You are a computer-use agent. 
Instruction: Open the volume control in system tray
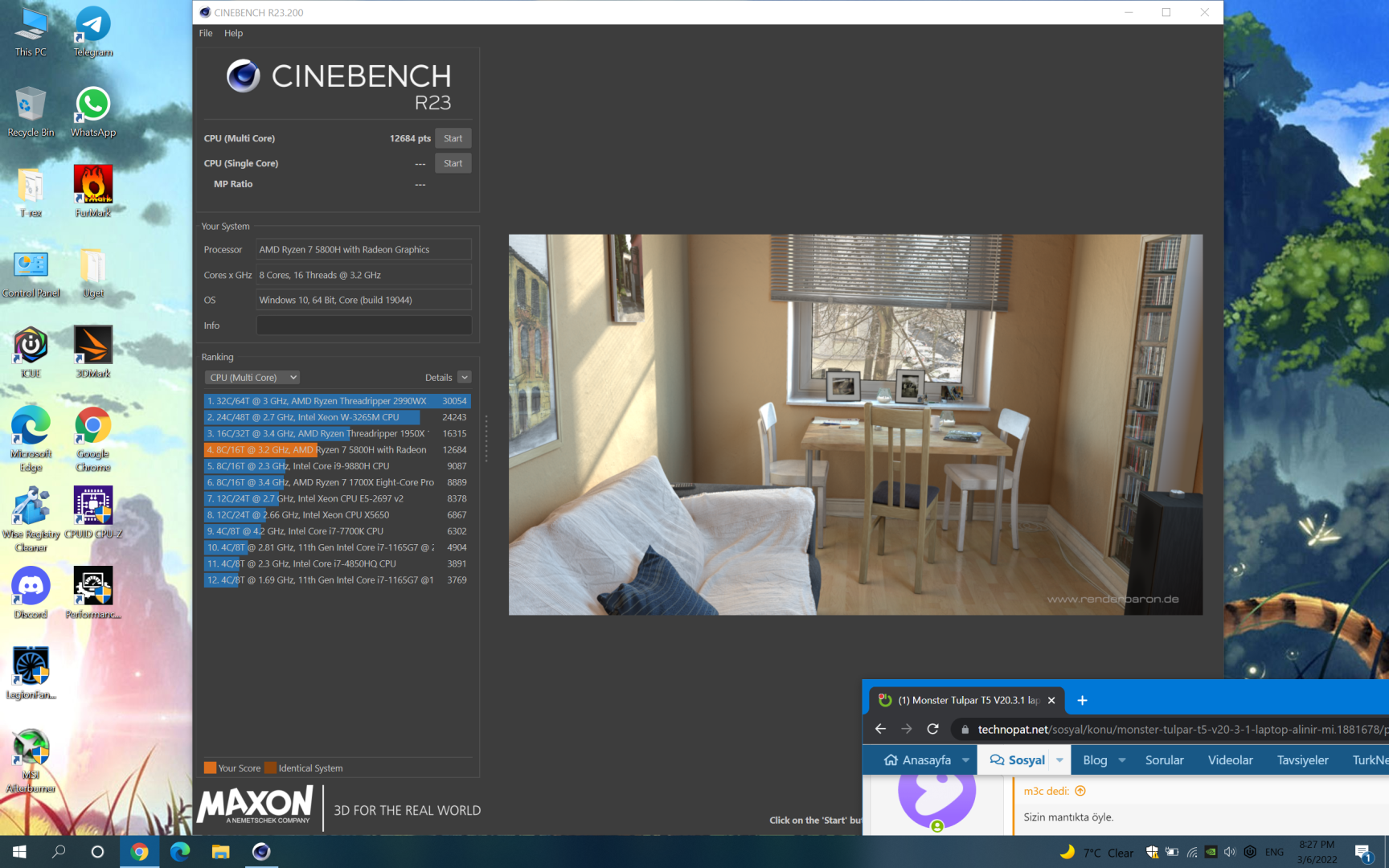tap(1230, 852)
